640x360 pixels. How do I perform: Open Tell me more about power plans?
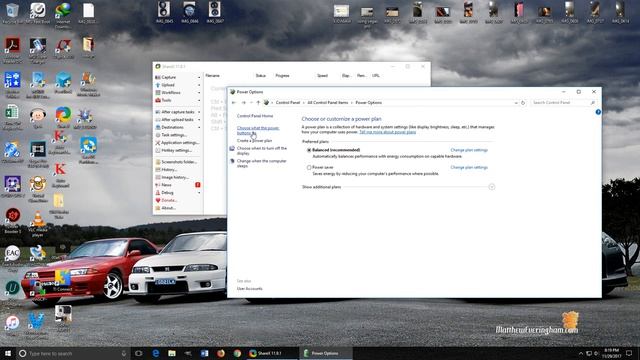[x=387, y=132]
